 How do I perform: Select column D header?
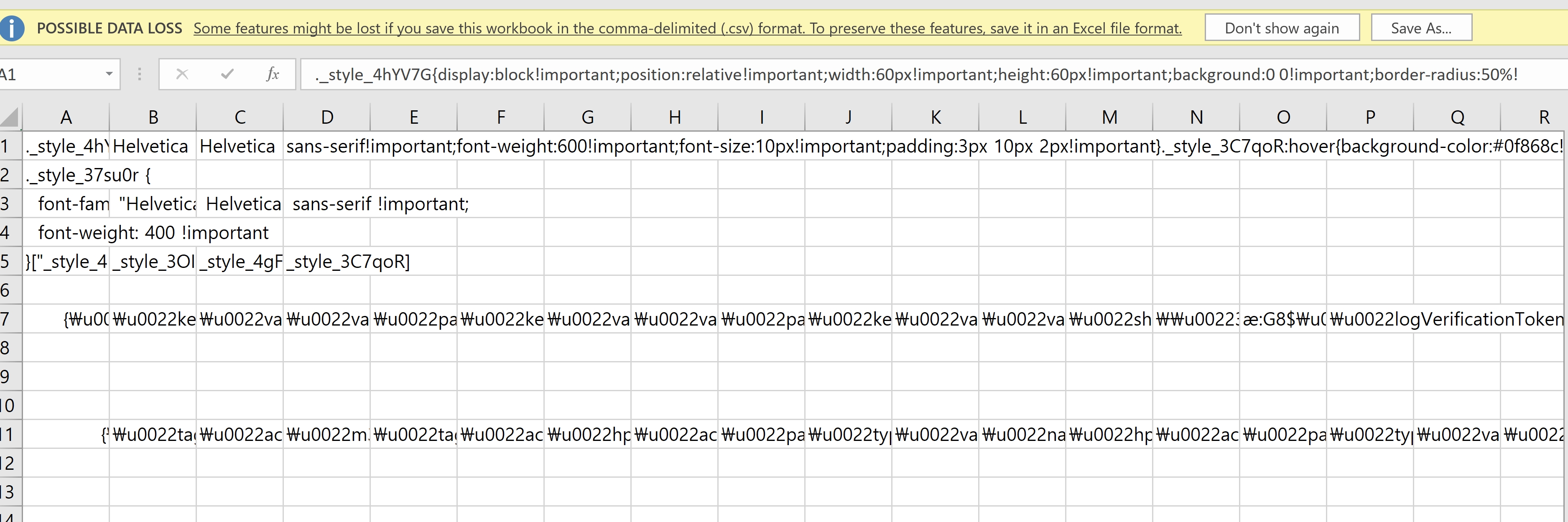click(x=327, y=117)
